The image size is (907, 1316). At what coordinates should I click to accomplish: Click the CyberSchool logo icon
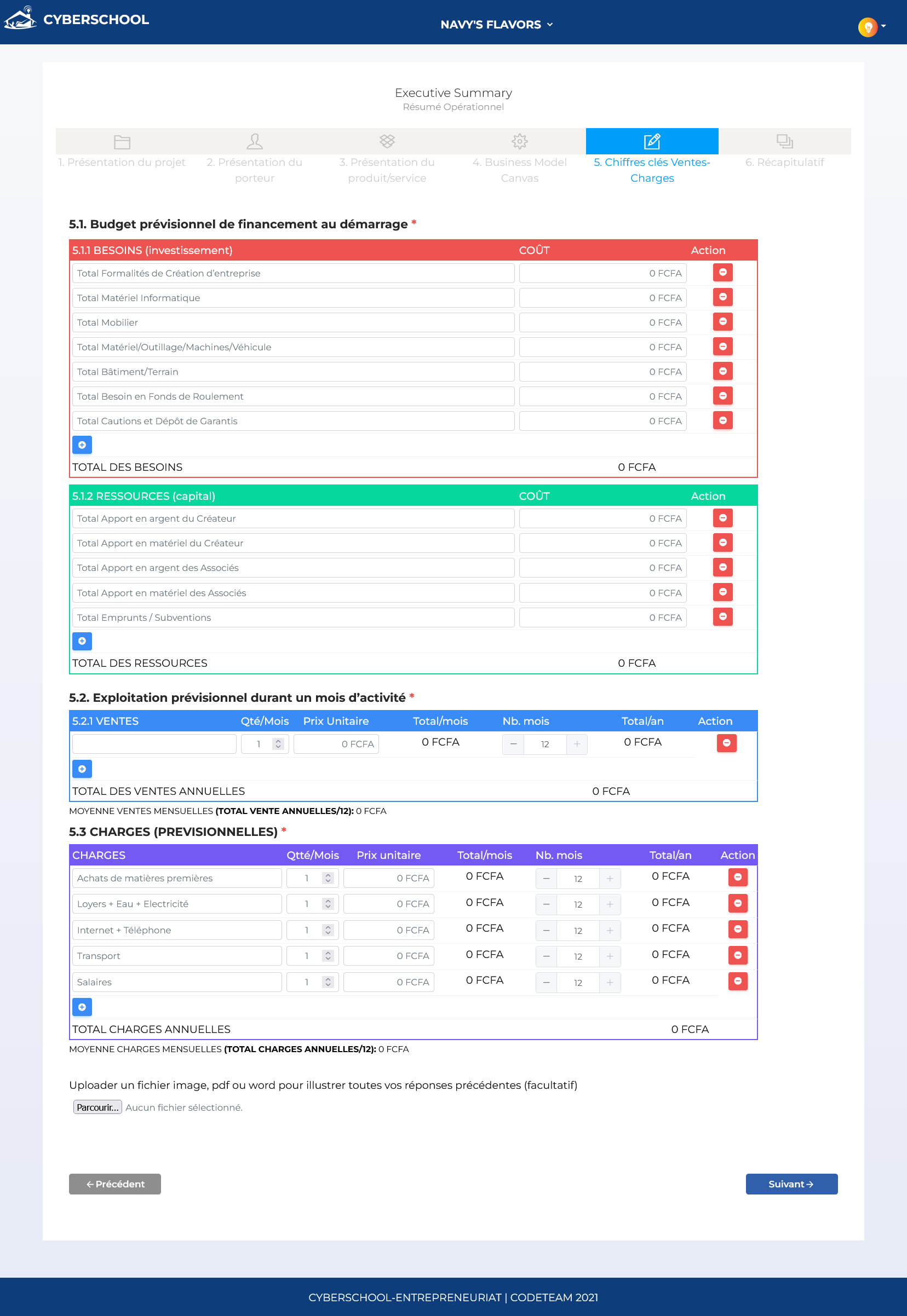coord(20,18)
